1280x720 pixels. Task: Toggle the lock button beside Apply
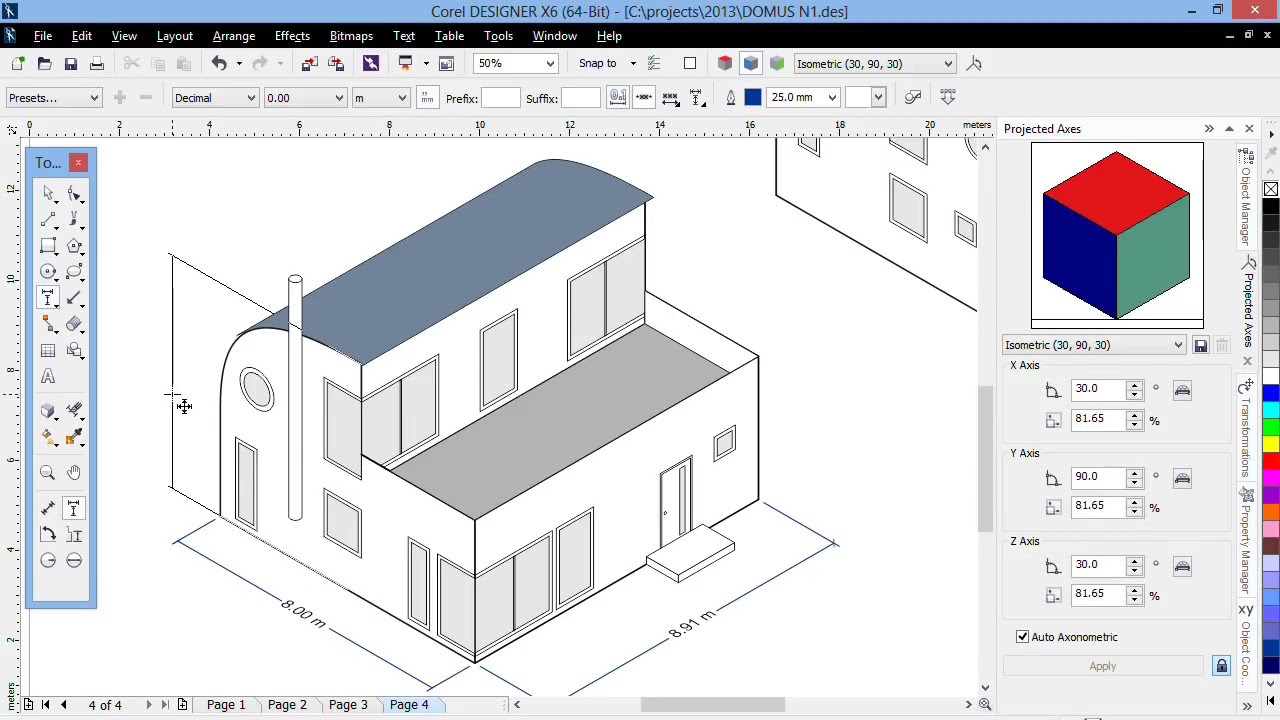(x=1221, y=666)
